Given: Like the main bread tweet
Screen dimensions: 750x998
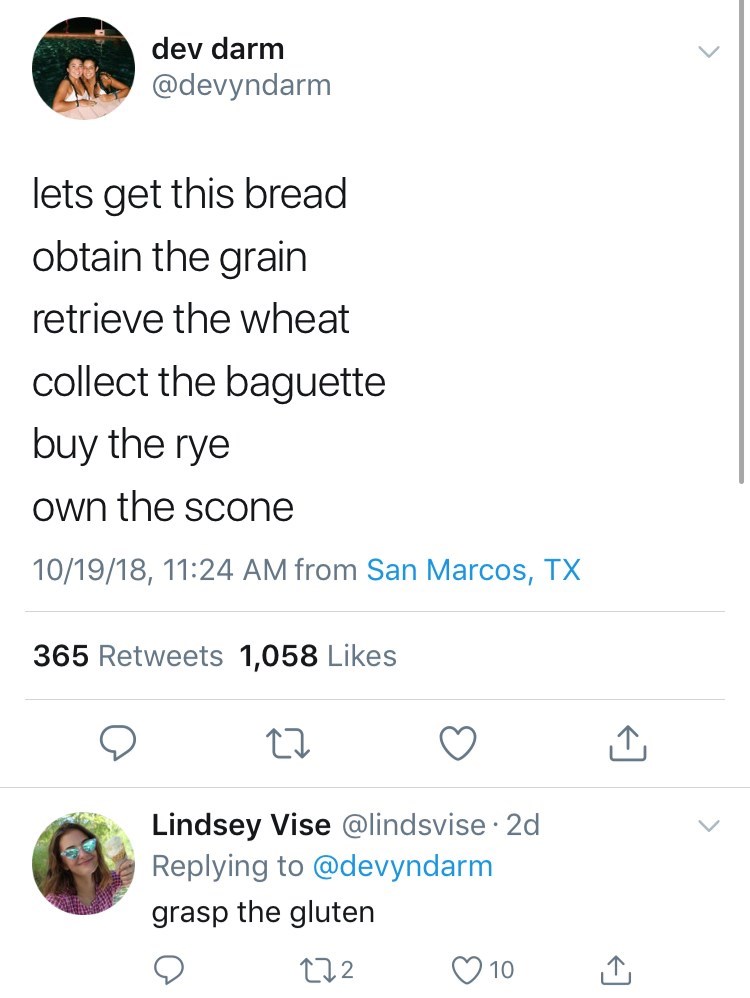Looking at the screenshot, I should 458,742.
